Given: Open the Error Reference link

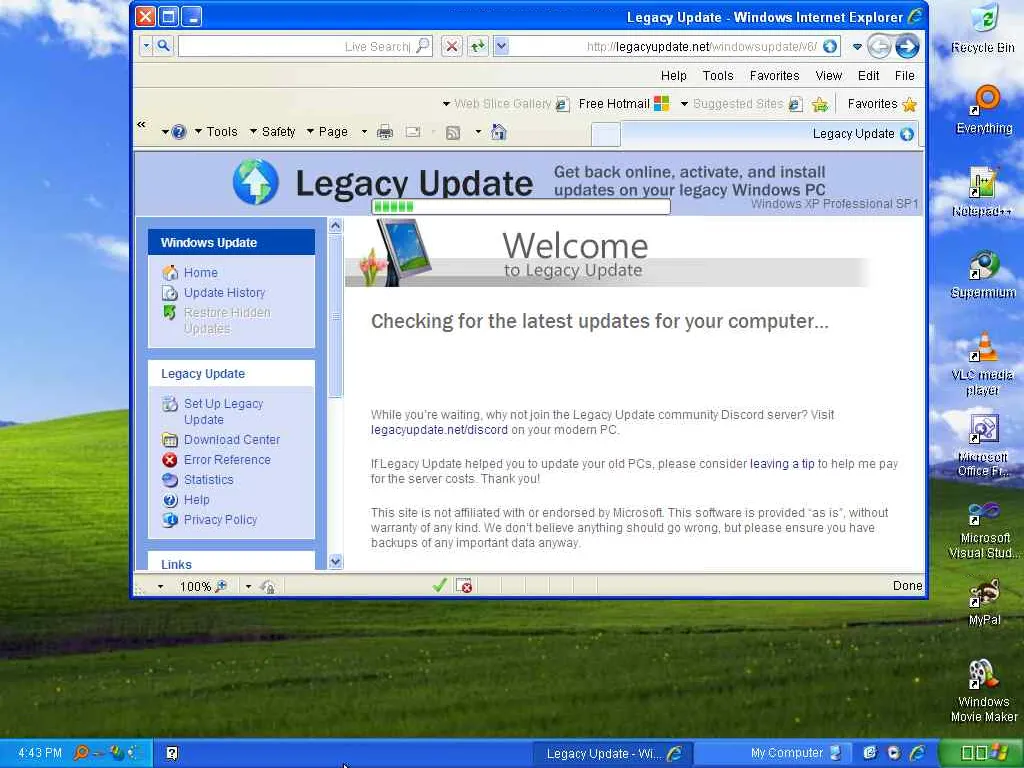Looking at the screenshot, I should pyautogui.click(x=227, y=460).
